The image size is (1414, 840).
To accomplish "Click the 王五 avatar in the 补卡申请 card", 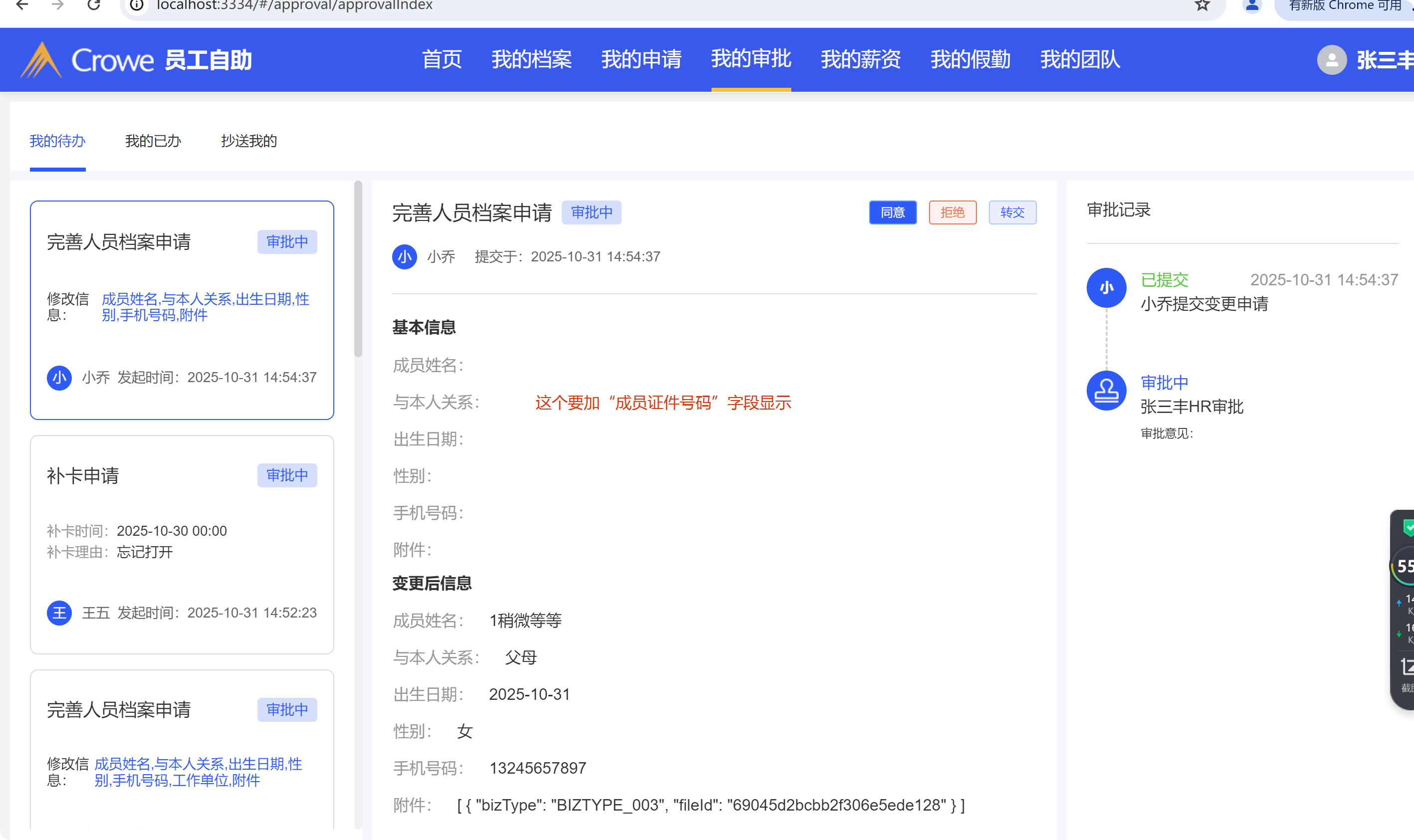I will pos(59,613).
